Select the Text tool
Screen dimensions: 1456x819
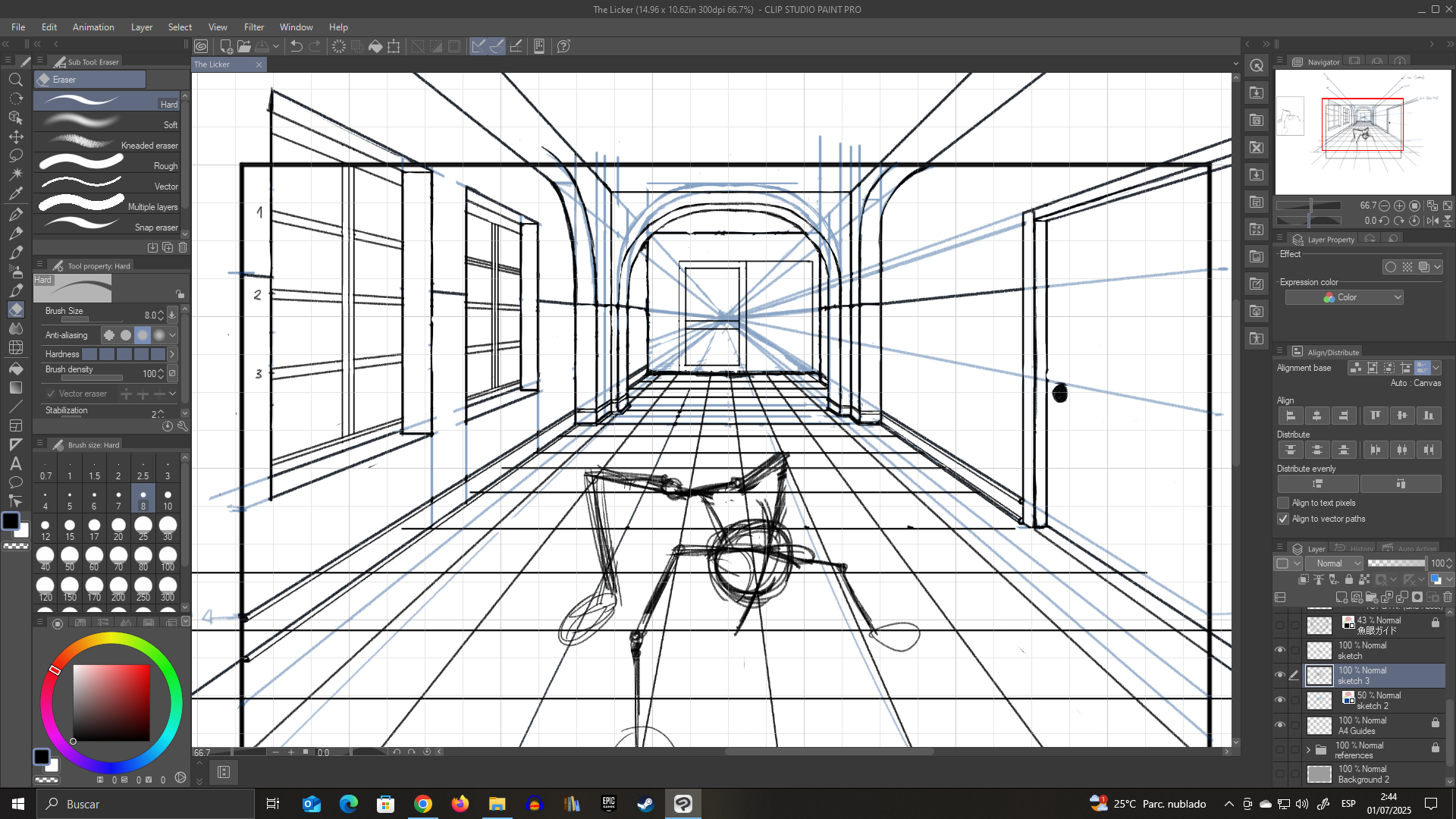(x=16, y=463)
